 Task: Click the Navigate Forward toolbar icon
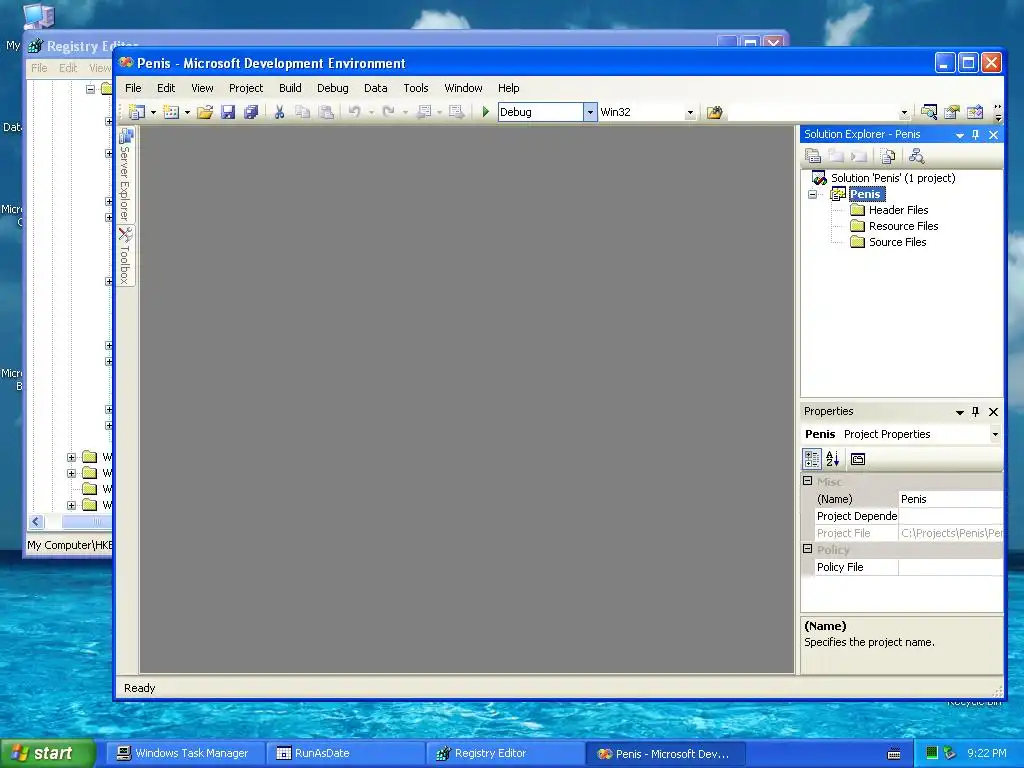[x=456, y=112]
